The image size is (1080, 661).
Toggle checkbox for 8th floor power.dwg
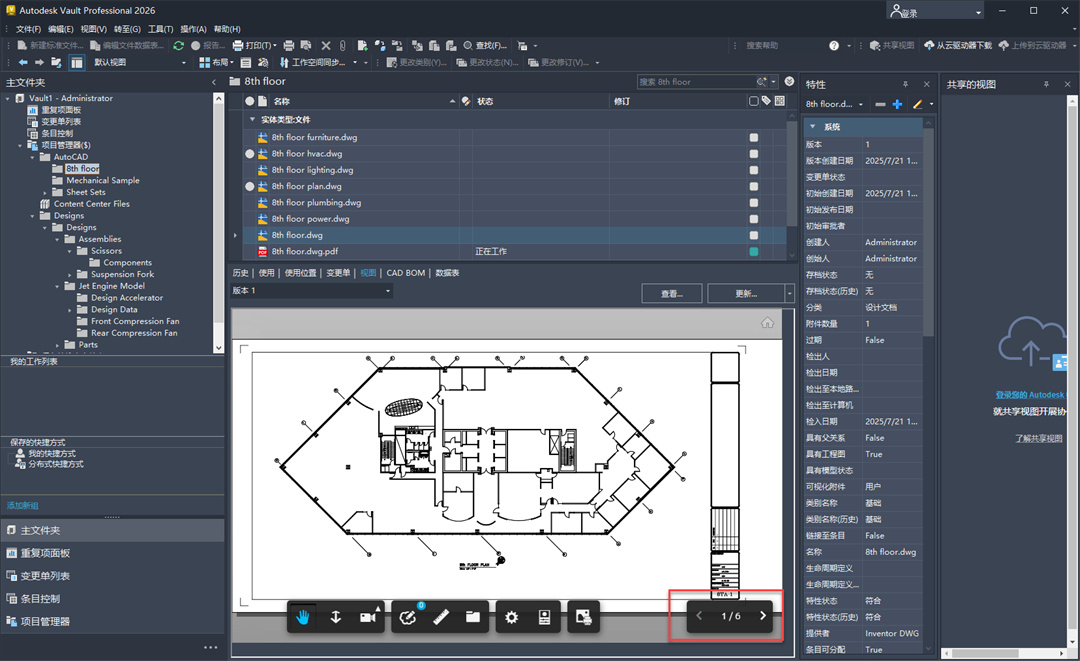click(754, 219)
